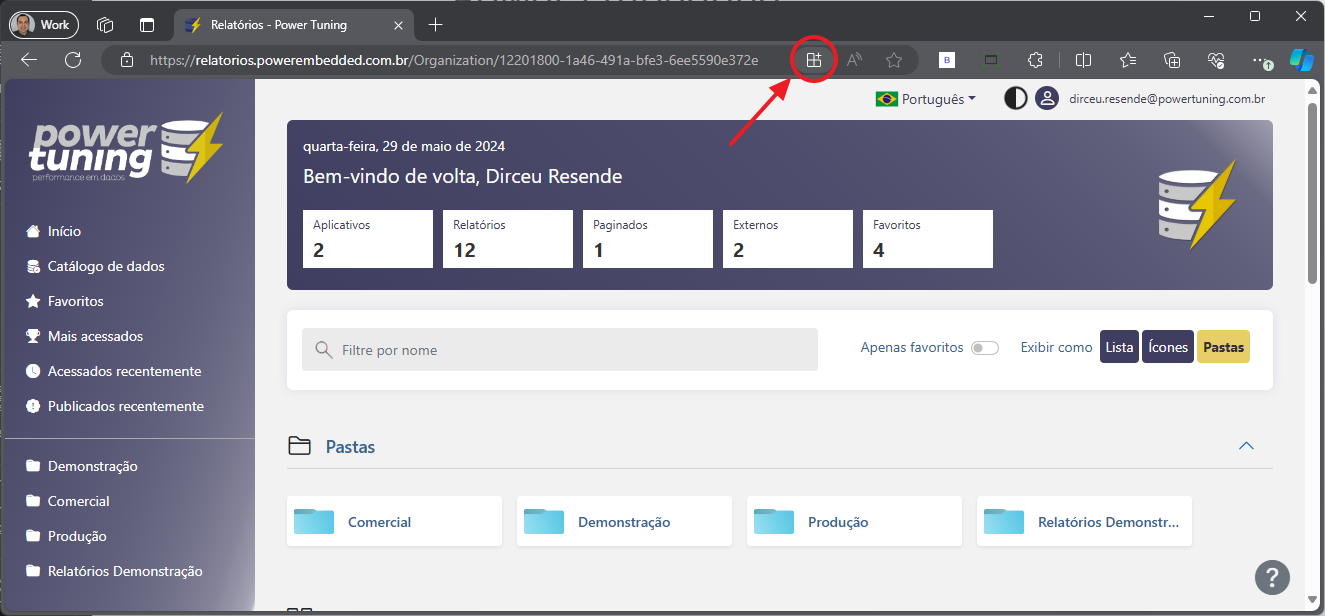This screenshot has width=1325, height=616.
Task: Click the Read aloud icon
Action: point(854,60)
